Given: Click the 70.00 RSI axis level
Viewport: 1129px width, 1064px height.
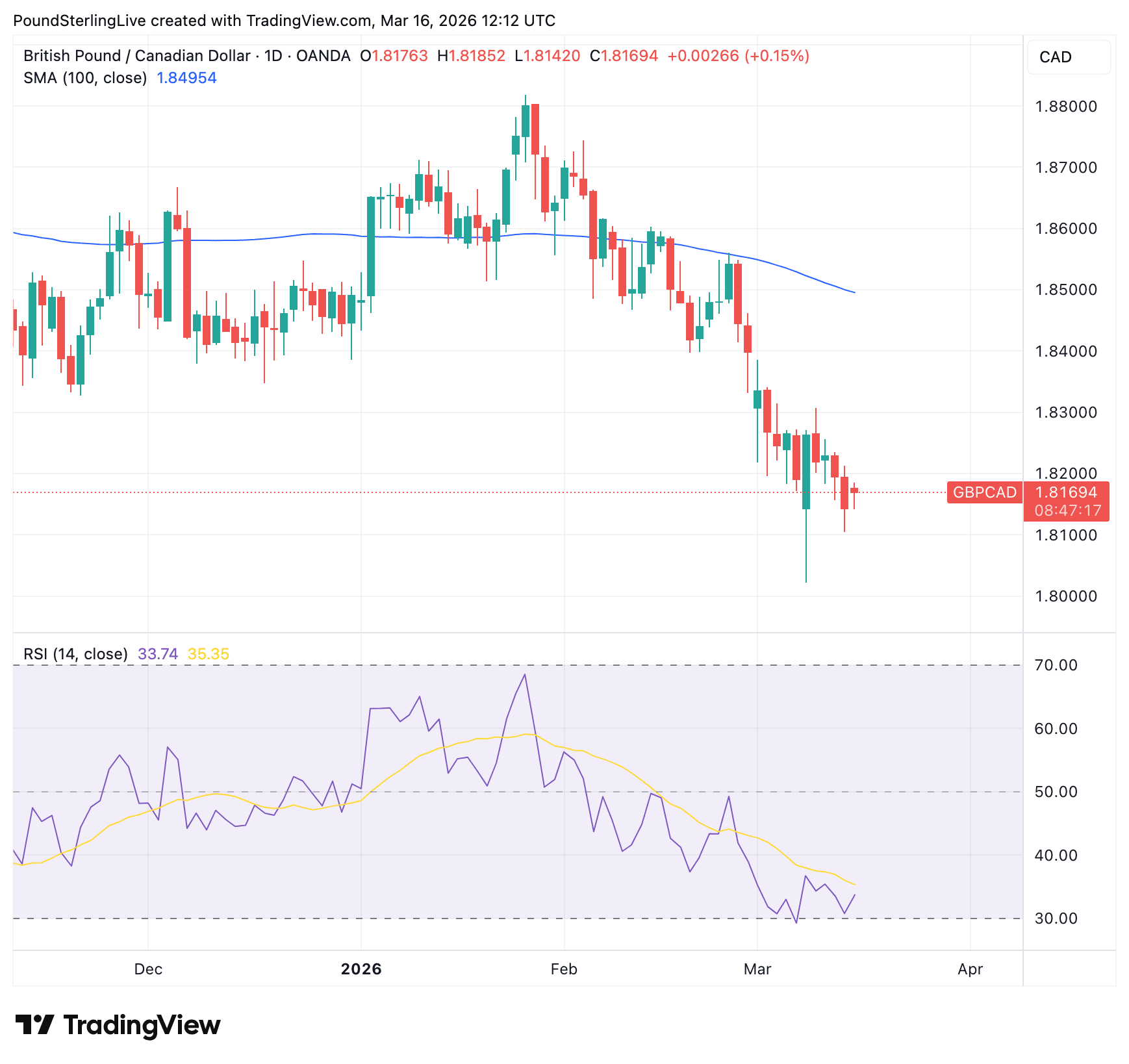Looking at the screenshot, I should pyautogui.click(x=1056, y=665).
